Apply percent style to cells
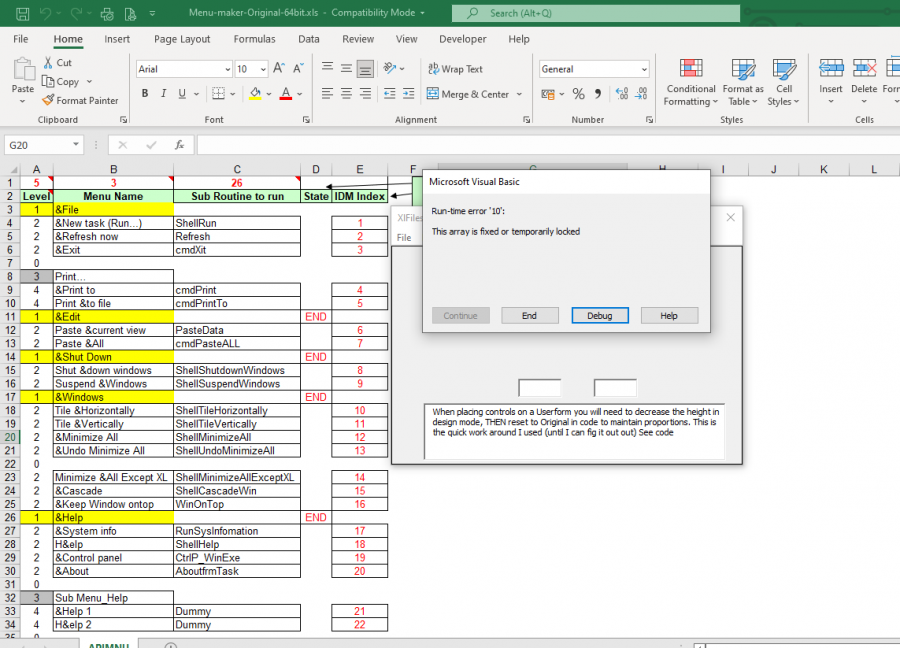This screenshot has width=900, height=648. (579, 94)
